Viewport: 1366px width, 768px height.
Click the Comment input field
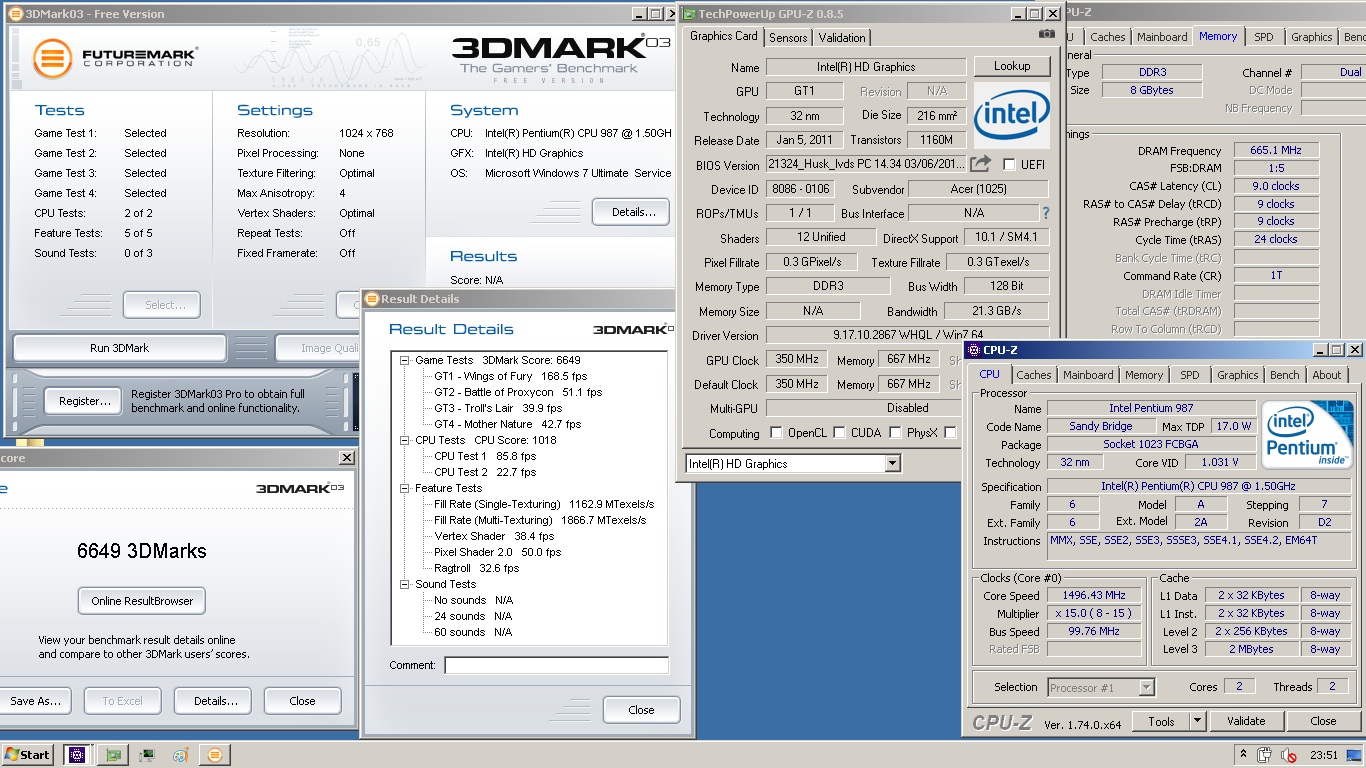(556, 665)
